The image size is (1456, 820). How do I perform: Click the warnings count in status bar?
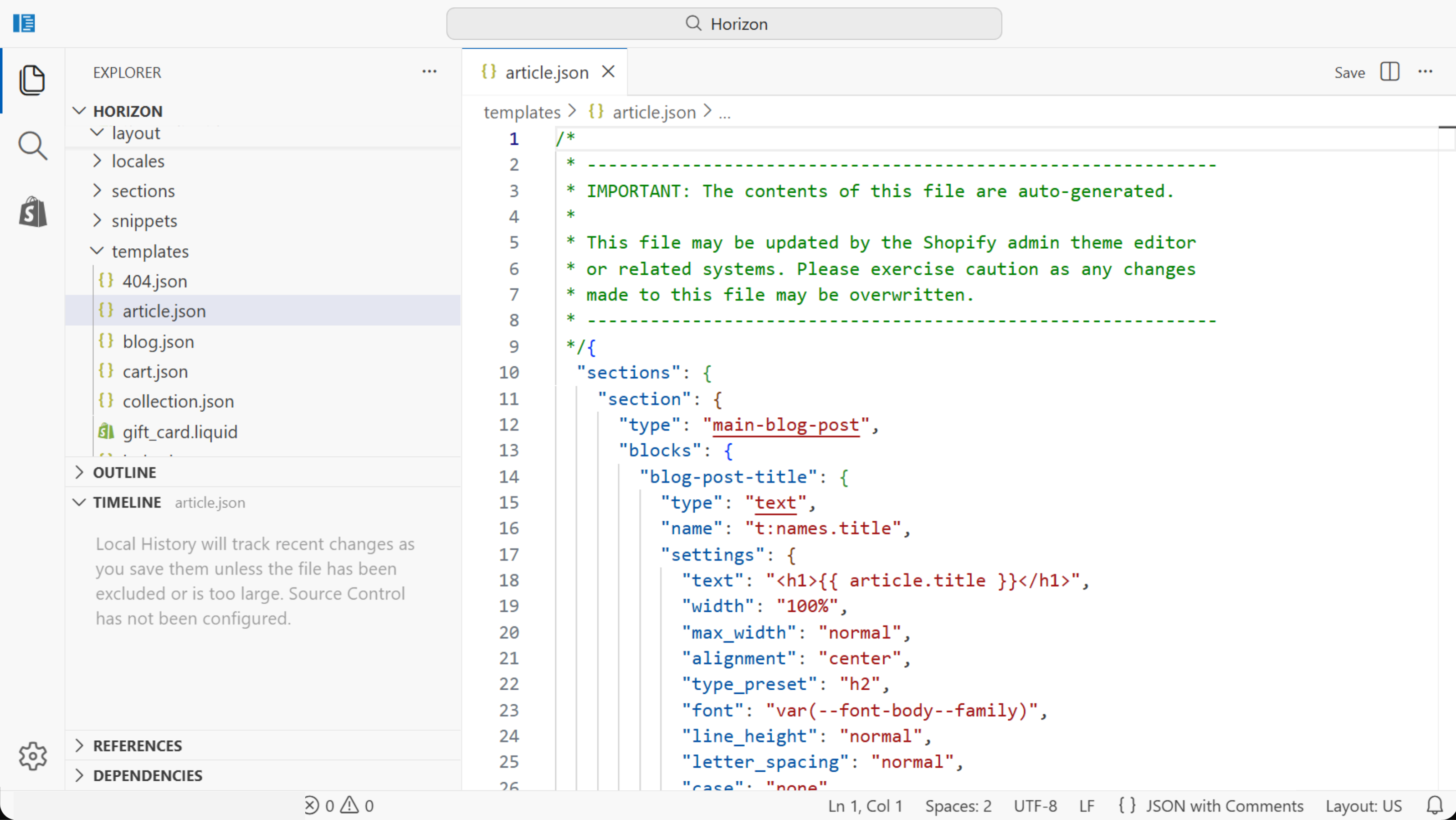(x=357, y=805)
